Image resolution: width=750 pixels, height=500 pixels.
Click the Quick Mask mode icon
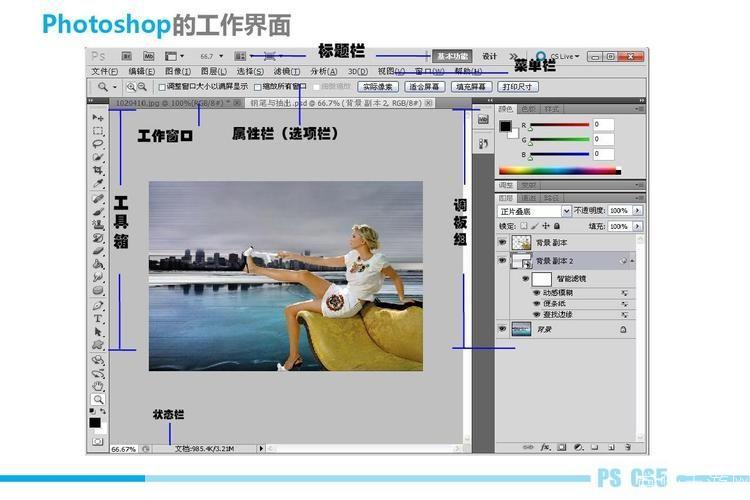pos(98,442)
